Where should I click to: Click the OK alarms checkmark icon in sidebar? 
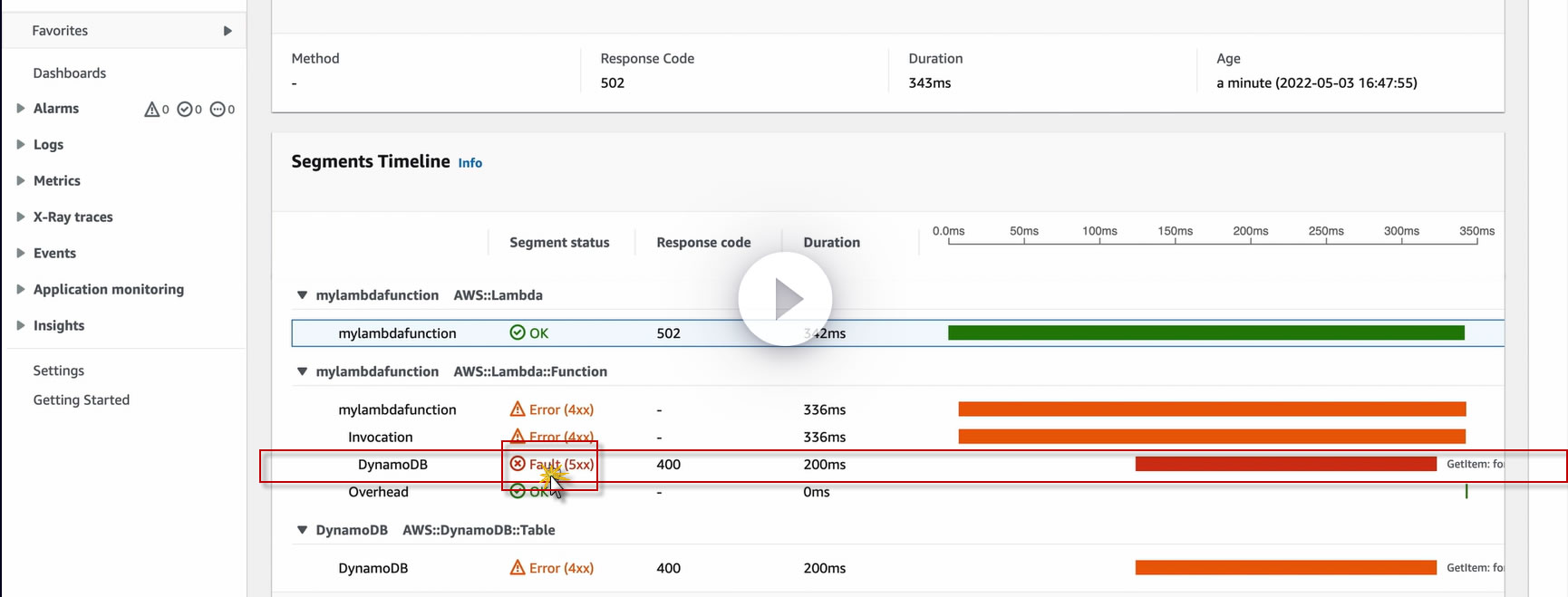(185, 110)
